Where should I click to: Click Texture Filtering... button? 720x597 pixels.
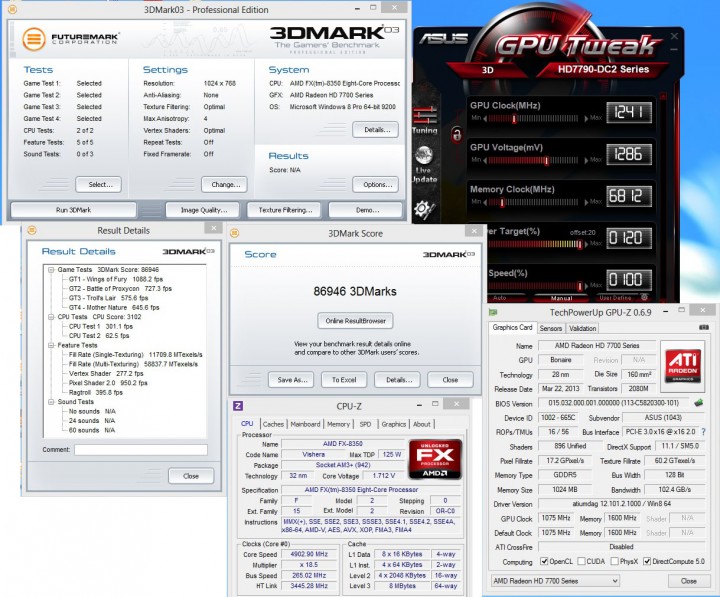point(285,210)
